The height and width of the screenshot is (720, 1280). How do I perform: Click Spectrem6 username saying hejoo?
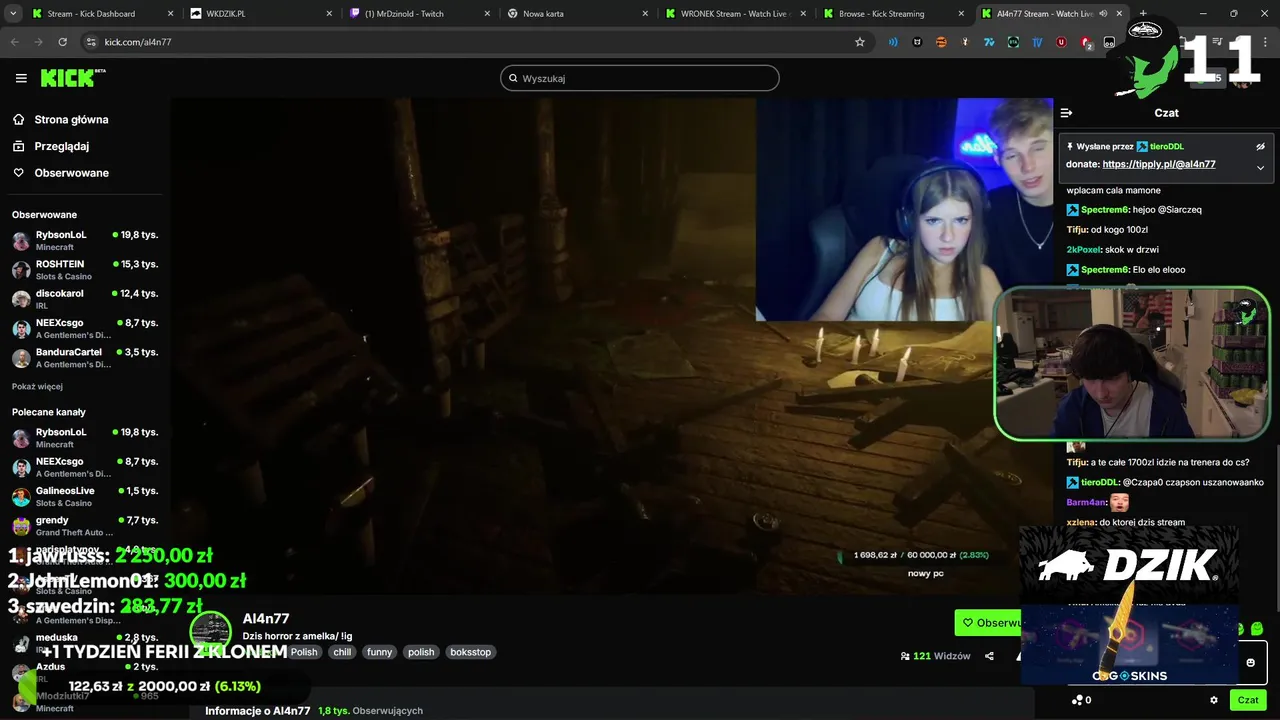(1104, 210)
